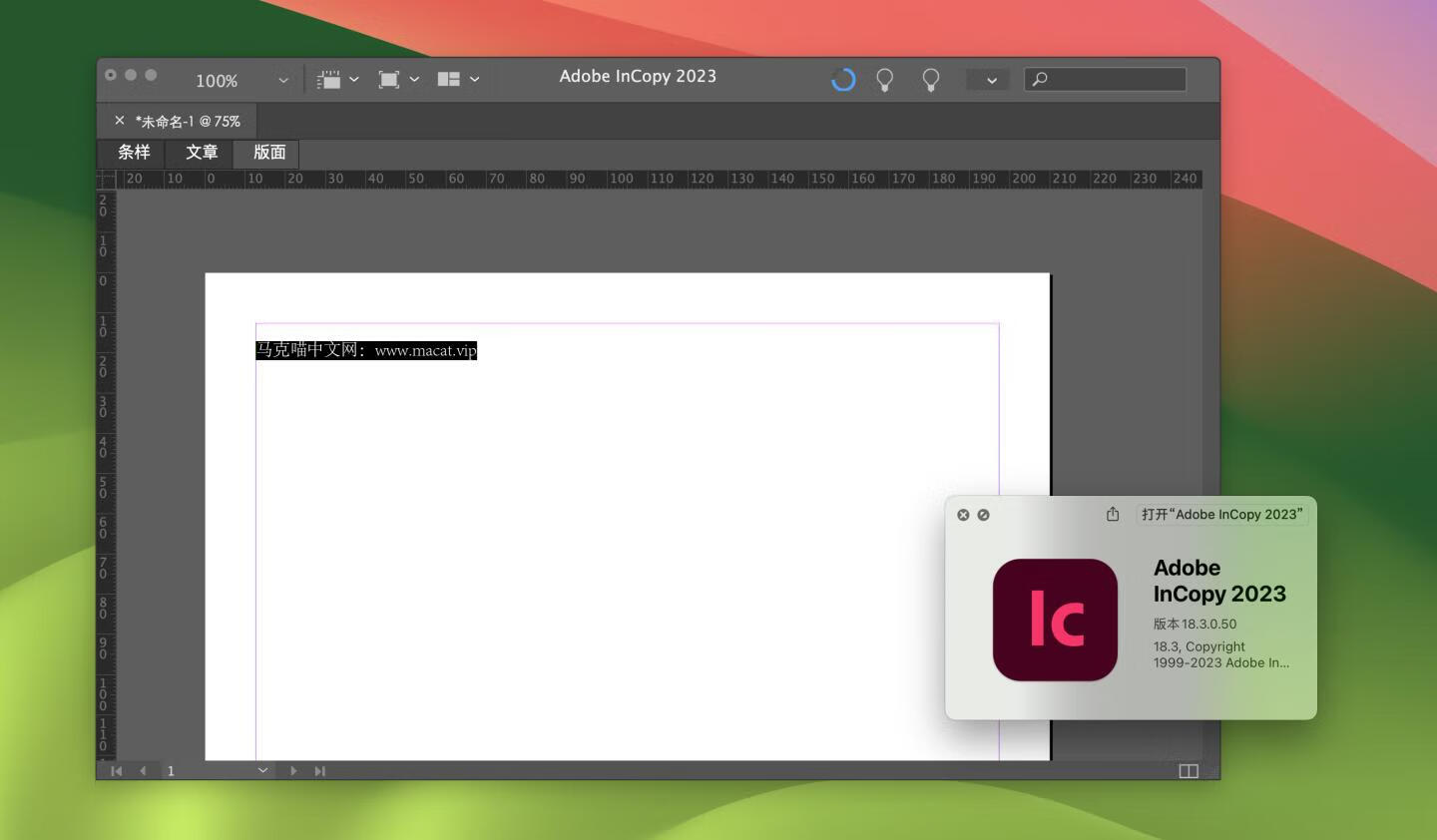Open the 100% zoom level dropdown
Screen dimensions: 1437x840
point(283,81)
